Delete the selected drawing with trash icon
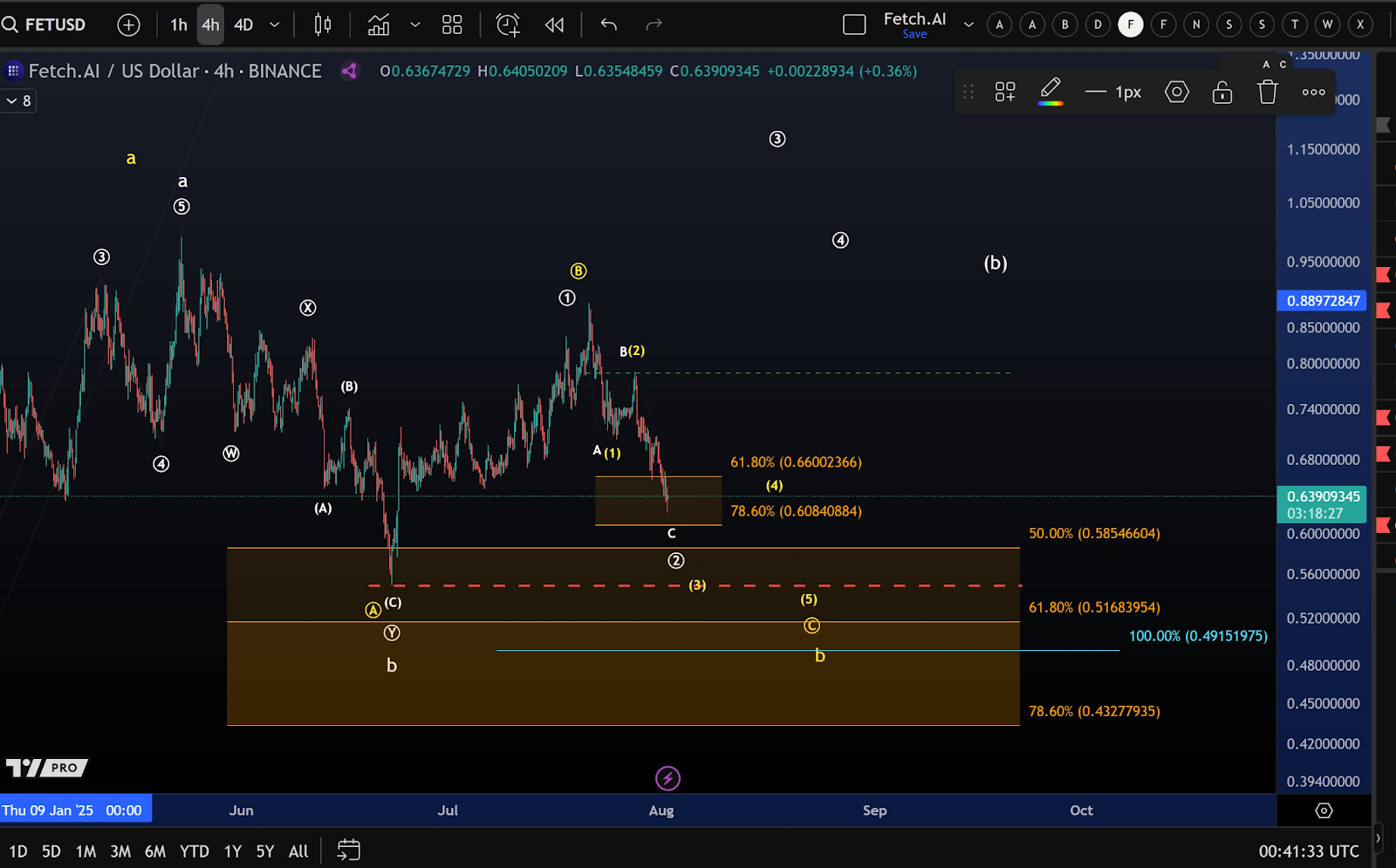Screen dimensions: 1396x868 1267,92
